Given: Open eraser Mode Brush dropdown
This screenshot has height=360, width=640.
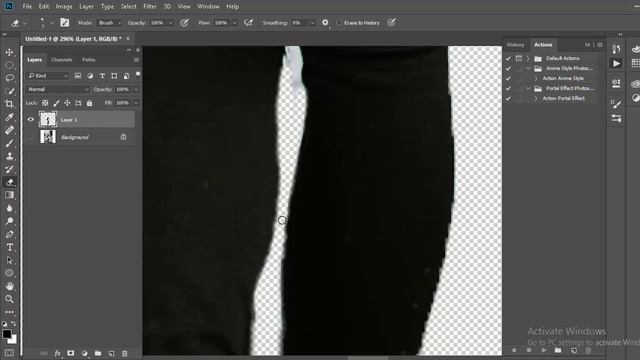Looking at the screenshot, I should click(109, 23).
